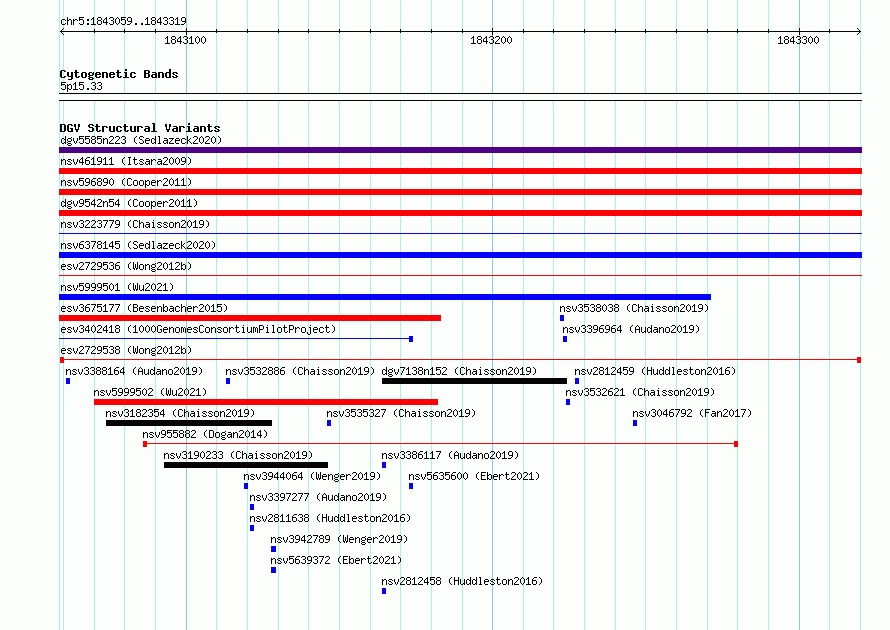Select nsv3397277 (Audano2019) variant label
The height and width of the screenshot is (630, 890).
click(318, 497)
